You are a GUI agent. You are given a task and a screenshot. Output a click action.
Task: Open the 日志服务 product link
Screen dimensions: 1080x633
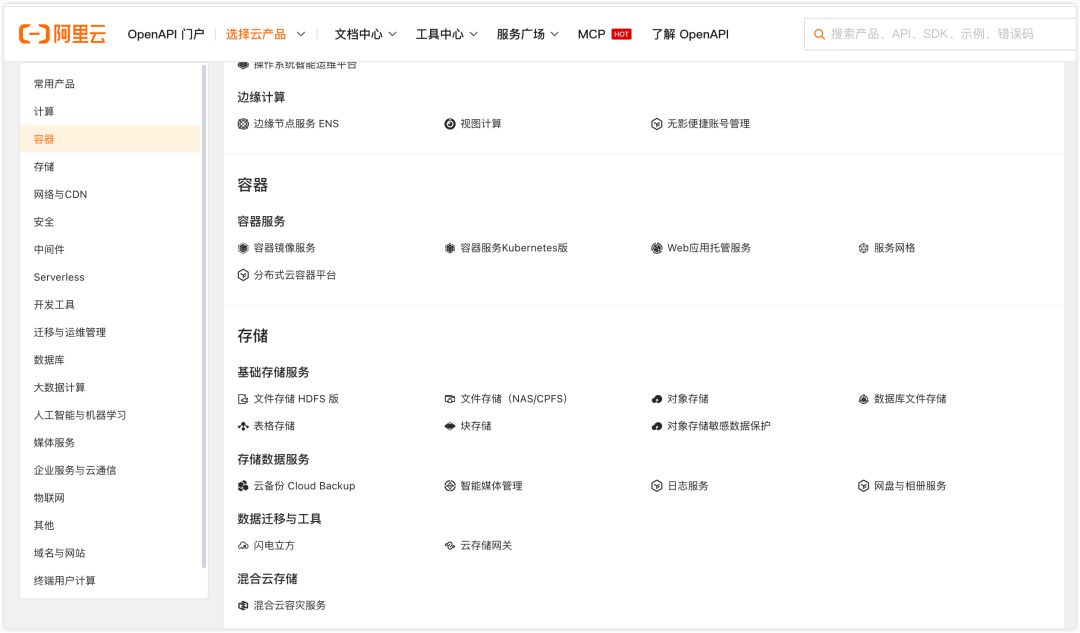(x=687, y=486)
